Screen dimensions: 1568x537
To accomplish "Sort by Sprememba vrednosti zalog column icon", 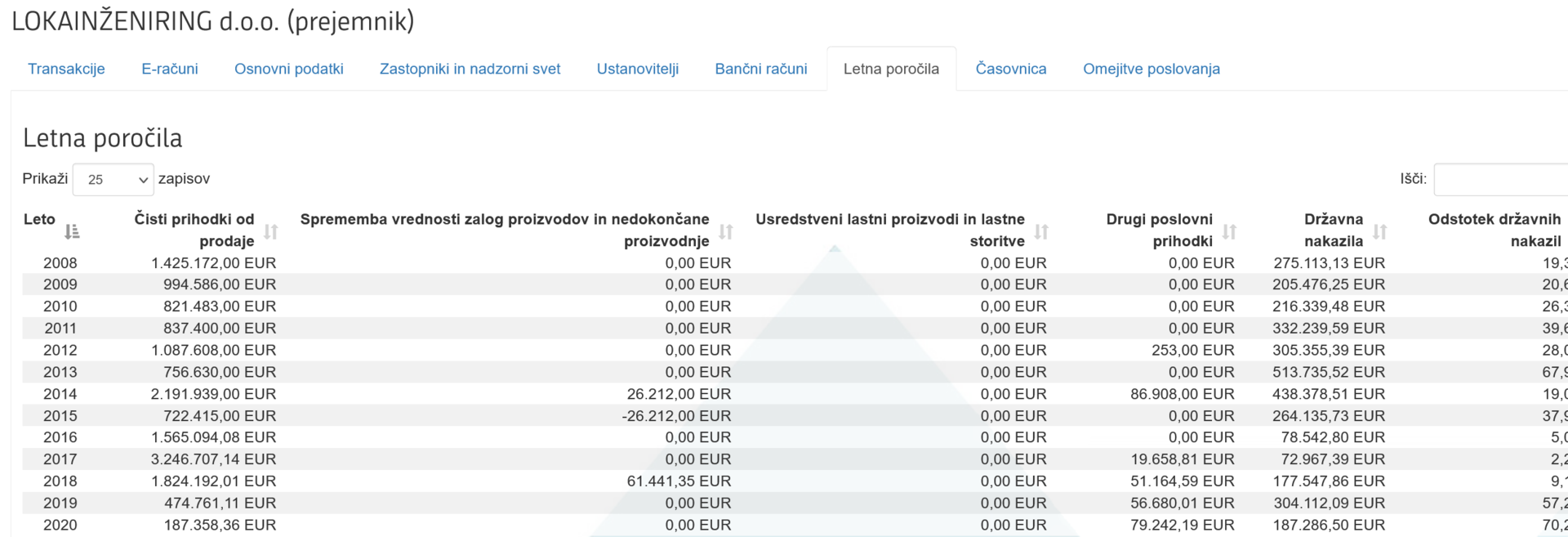I will tap(725, 232).
